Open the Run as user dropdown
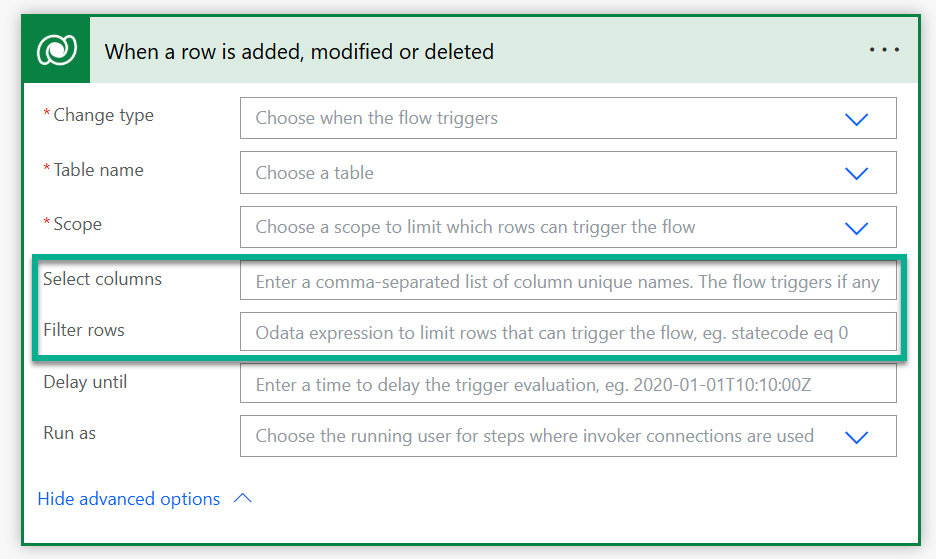The image size is (936, 559). tap(568, 436)
